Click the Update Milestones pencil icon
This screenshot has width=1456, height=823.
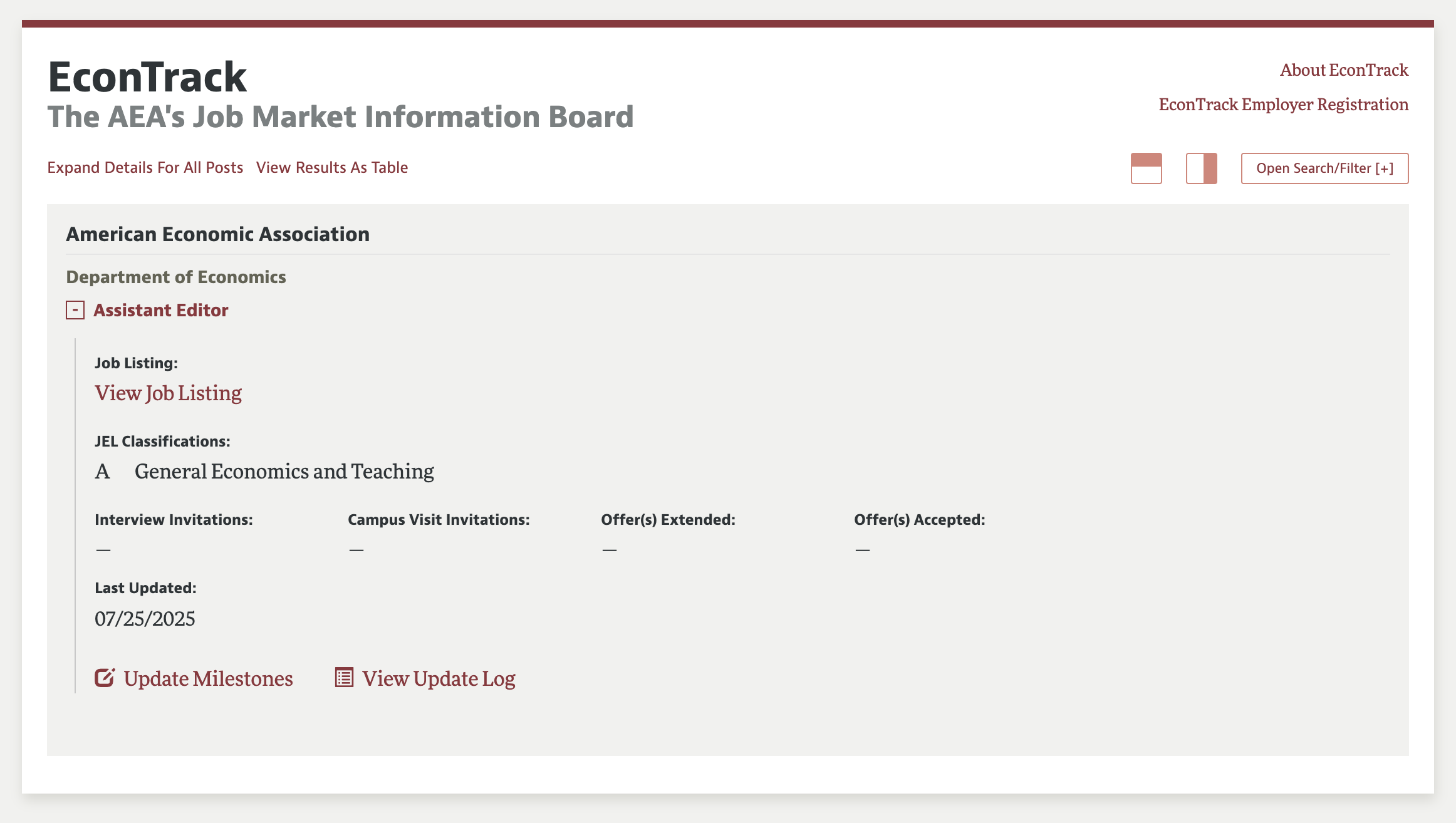point(105,678)
